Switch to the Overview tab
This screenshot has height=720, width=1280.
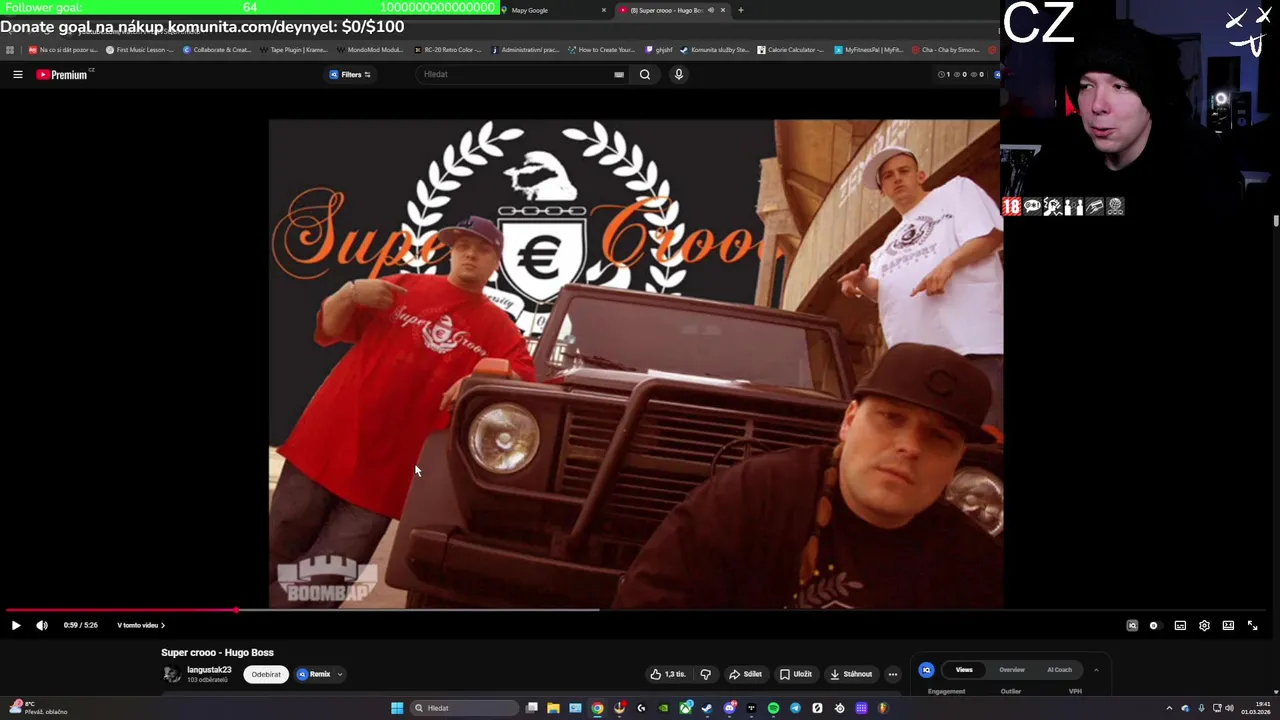pos(1012,670)
